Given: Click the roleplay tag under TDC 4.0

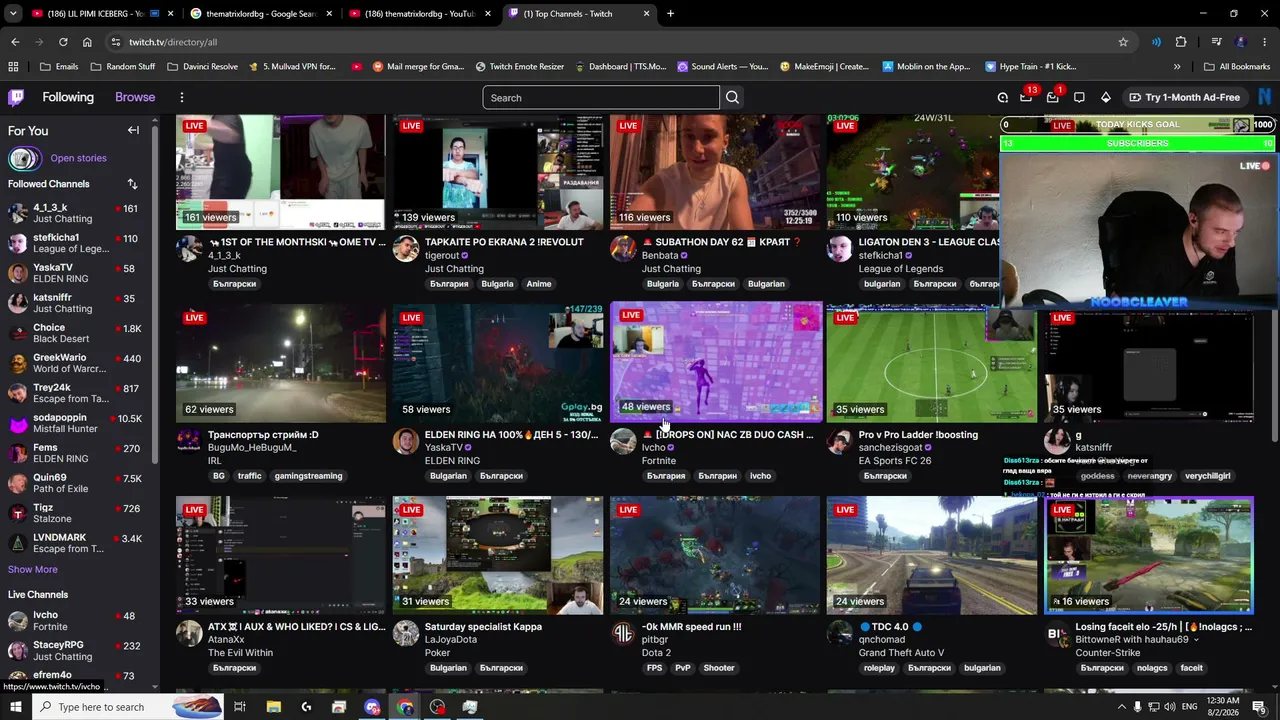Looking at the screenshot, I should pos(880,668).
